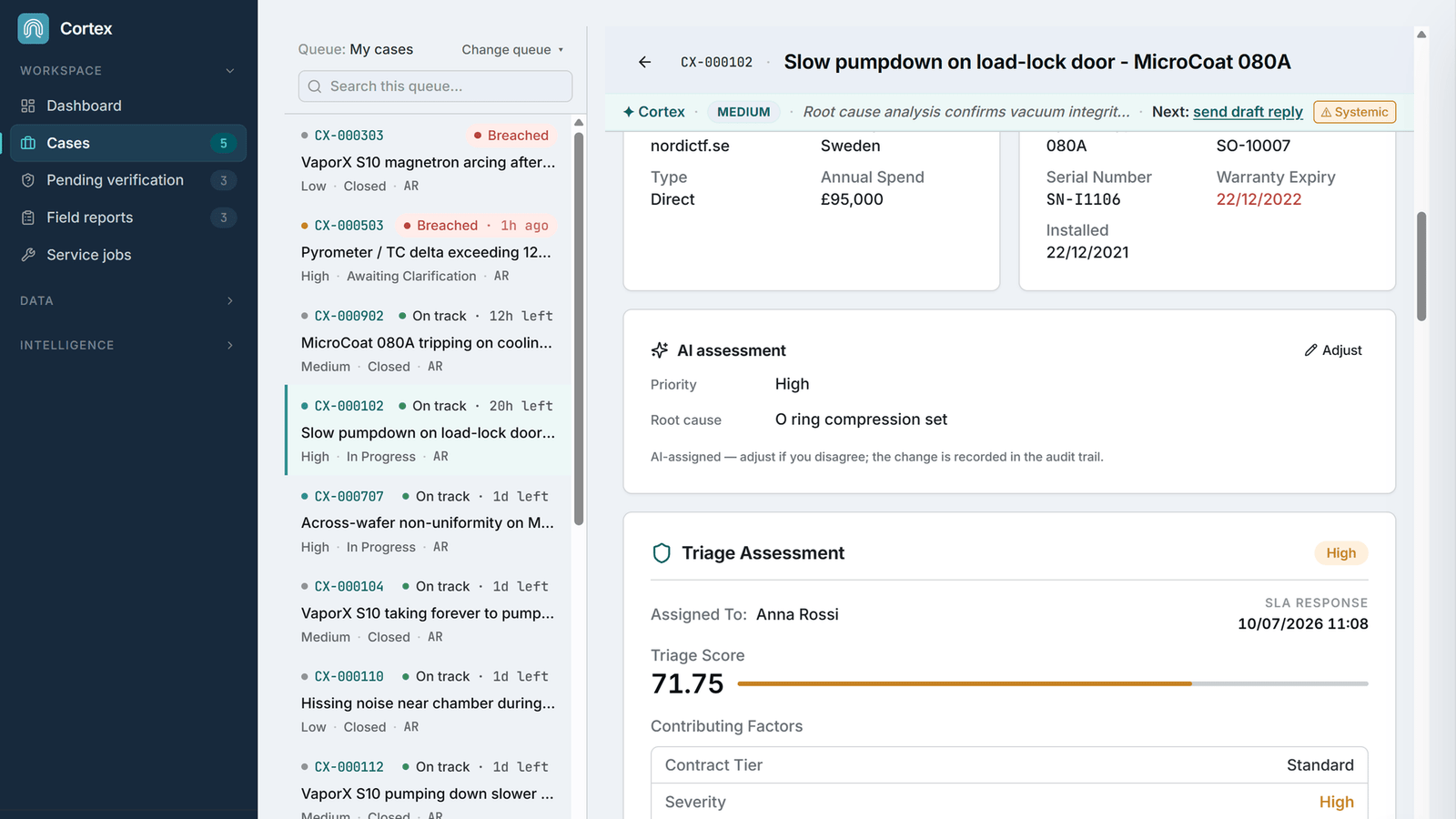The height and width of the screenshot is (819, 1456).
Task: Go back using the left arrow icon
Action: pyautogui.click(x=644, y=62)
